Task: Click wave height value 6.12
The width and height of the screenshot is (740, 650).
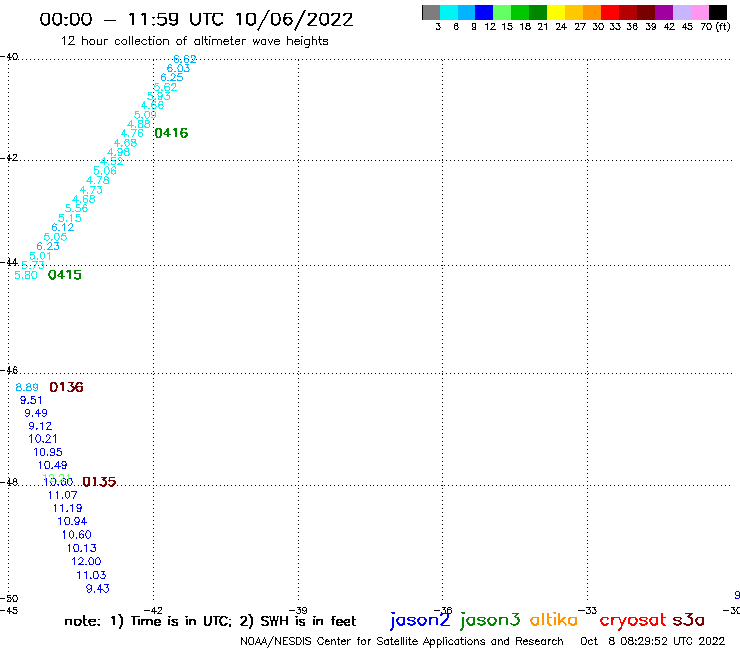Action: coord(63,227)
